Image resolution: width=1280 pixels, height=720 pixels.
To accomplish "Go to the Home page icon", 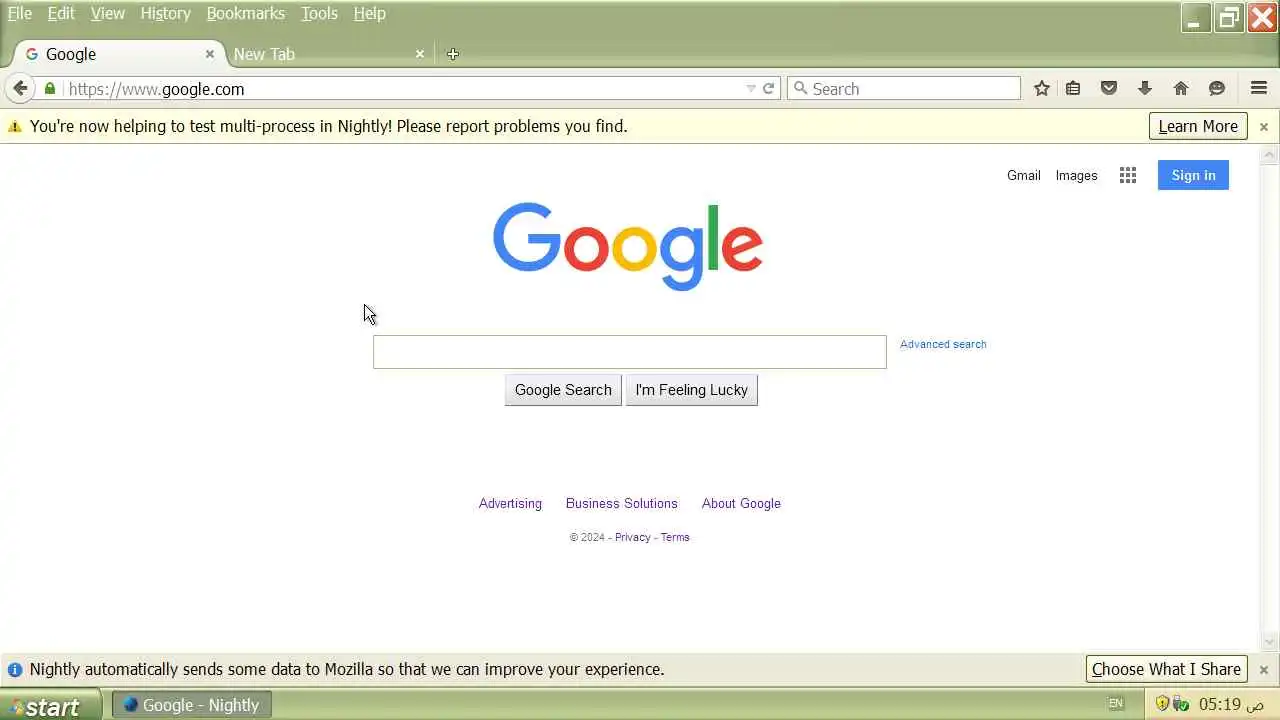I will pos(1181,88).
